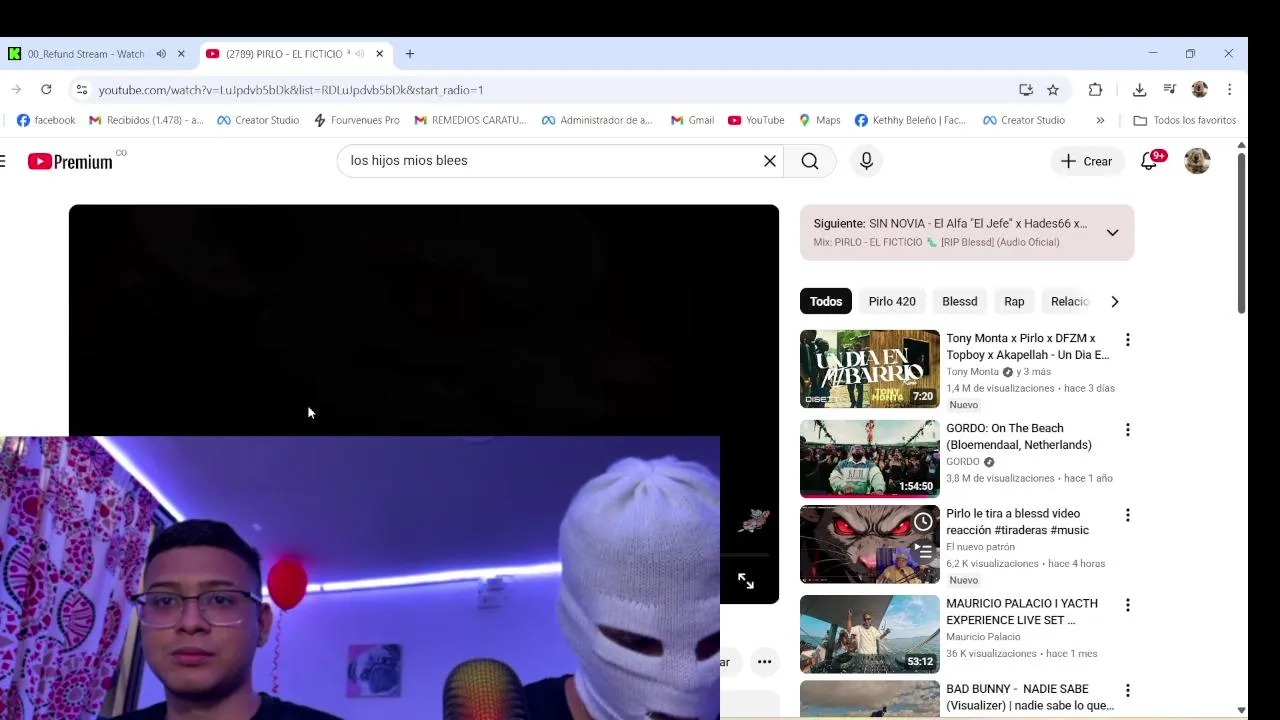The image size is (1280, 720).
Task: Open the install/cast icon in address bar
Action: [x=1026, y=90]
